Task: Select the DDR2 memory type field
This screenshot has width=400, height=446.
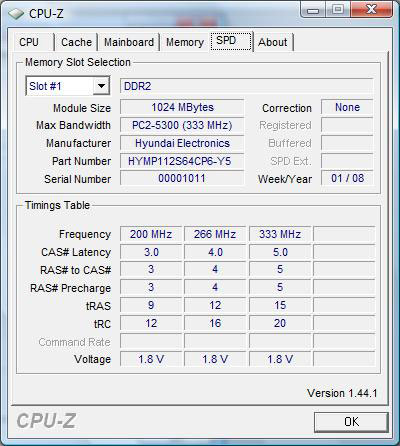Action: [x=246, y=86]
